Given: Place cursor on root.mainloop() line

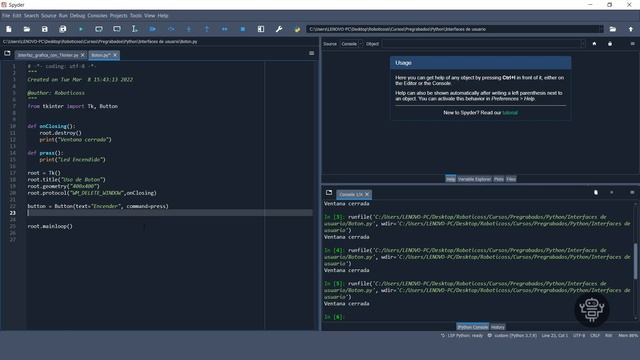Looking at the screenshot, I should [x=50, y=226].
